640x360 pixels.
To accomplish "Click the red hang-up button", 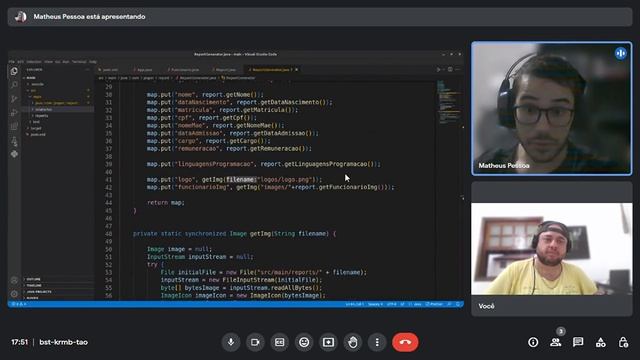I will pos(405,342).
